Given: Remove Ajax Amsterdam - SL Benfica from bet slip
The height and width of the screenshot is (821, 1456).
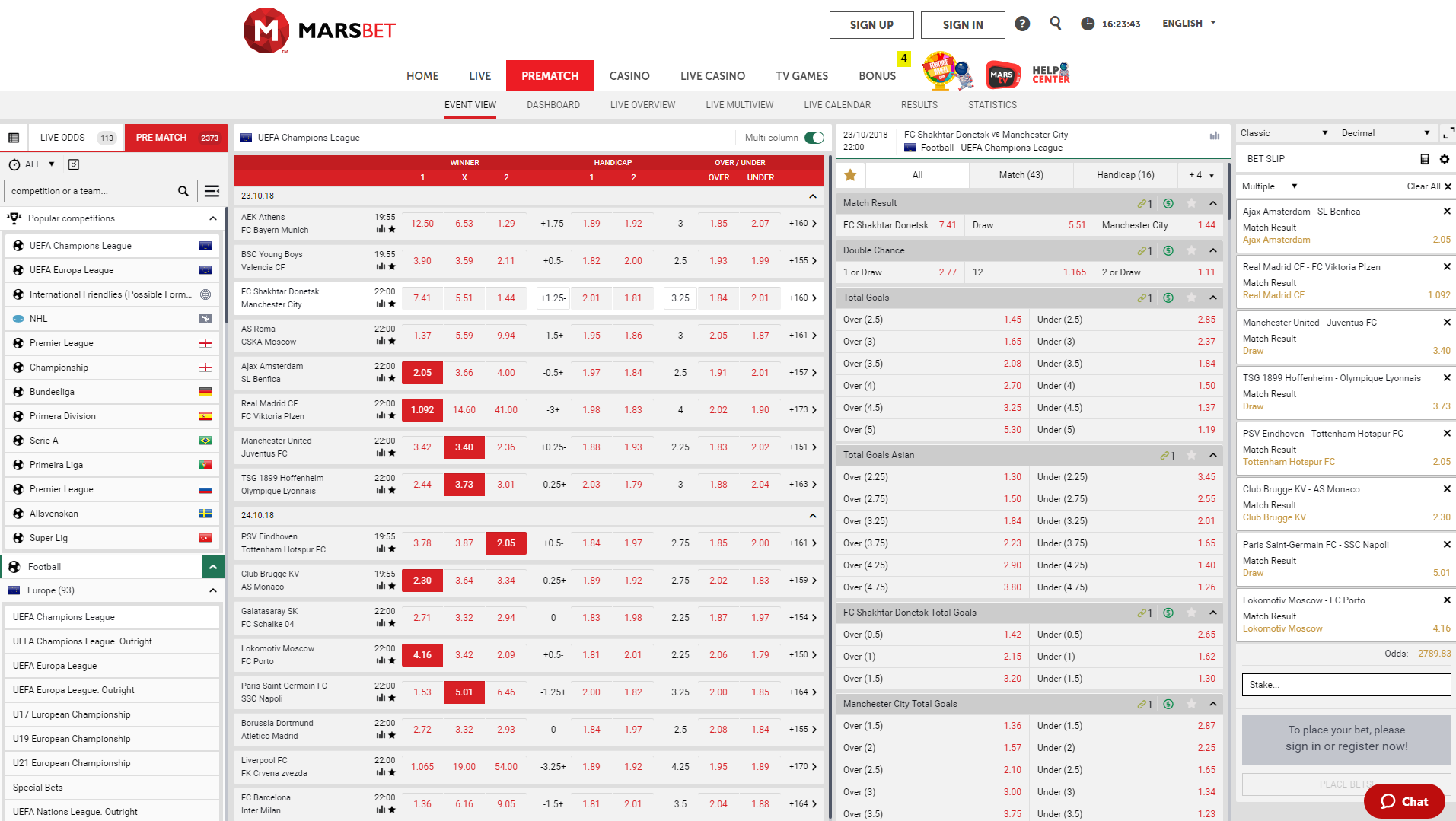Looking at the screenshot, I should [x=1446, y=212].
